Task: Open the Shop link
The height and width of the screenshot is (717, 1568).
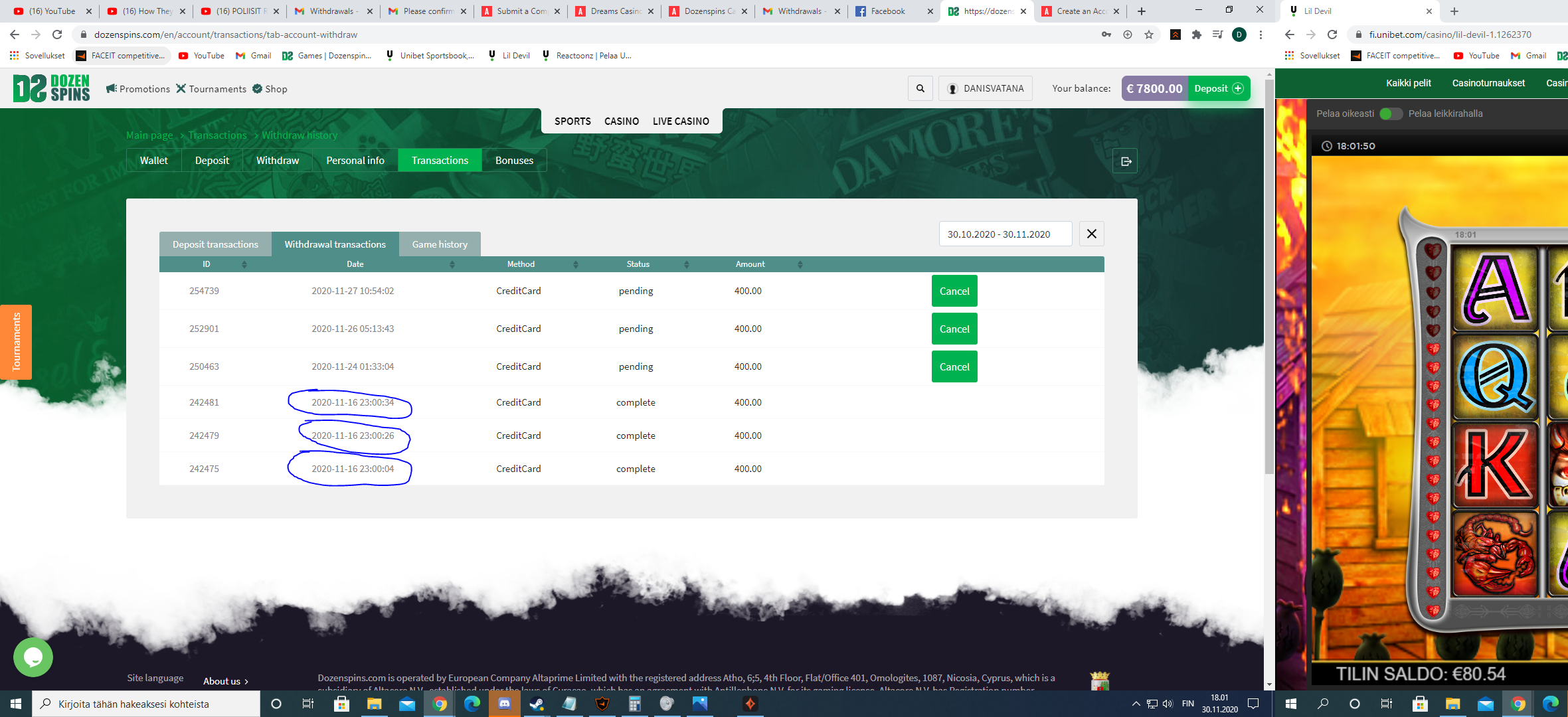Action: (x=270, y=89)
